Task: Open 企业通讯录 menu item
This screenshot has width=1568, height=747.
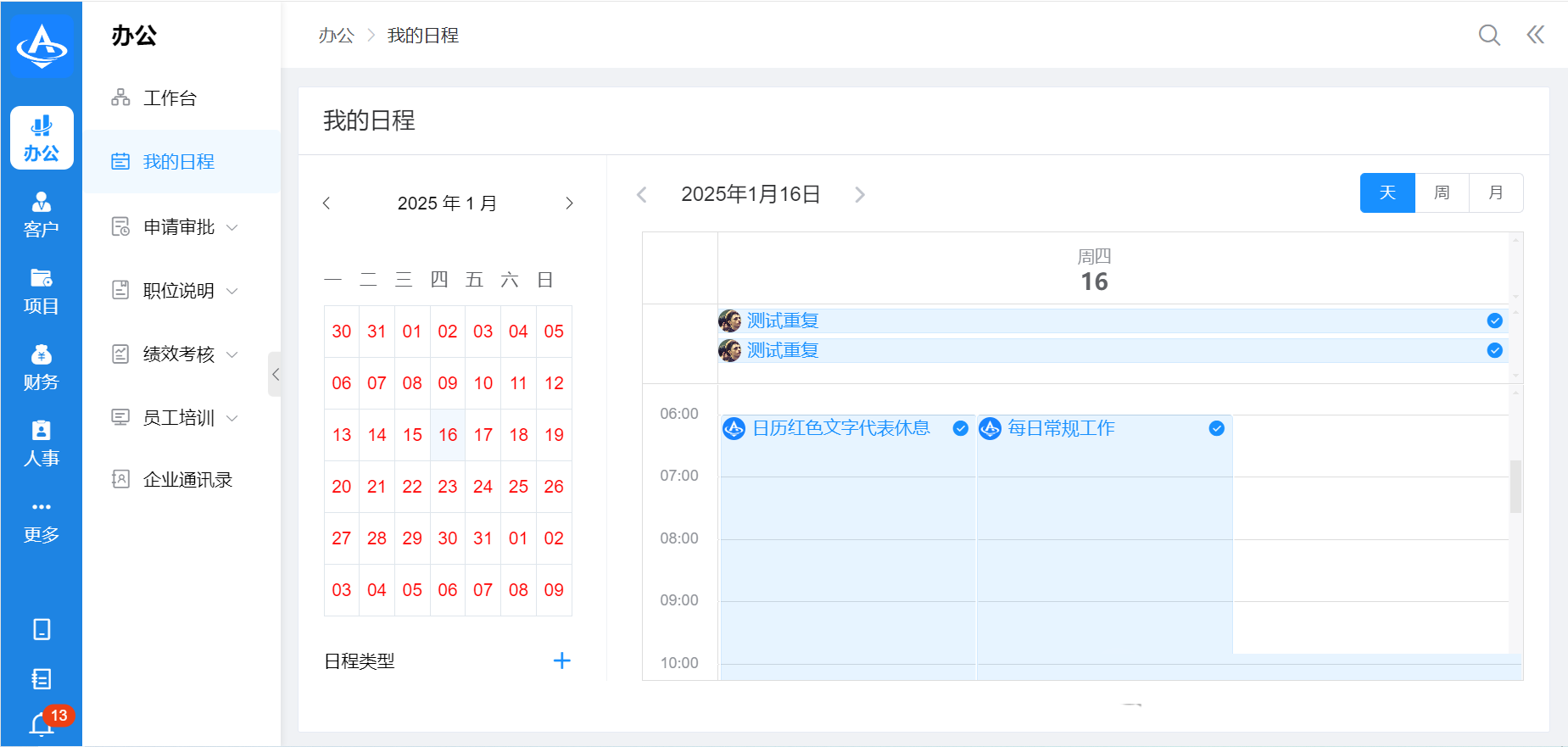Action: click(181, 479)
